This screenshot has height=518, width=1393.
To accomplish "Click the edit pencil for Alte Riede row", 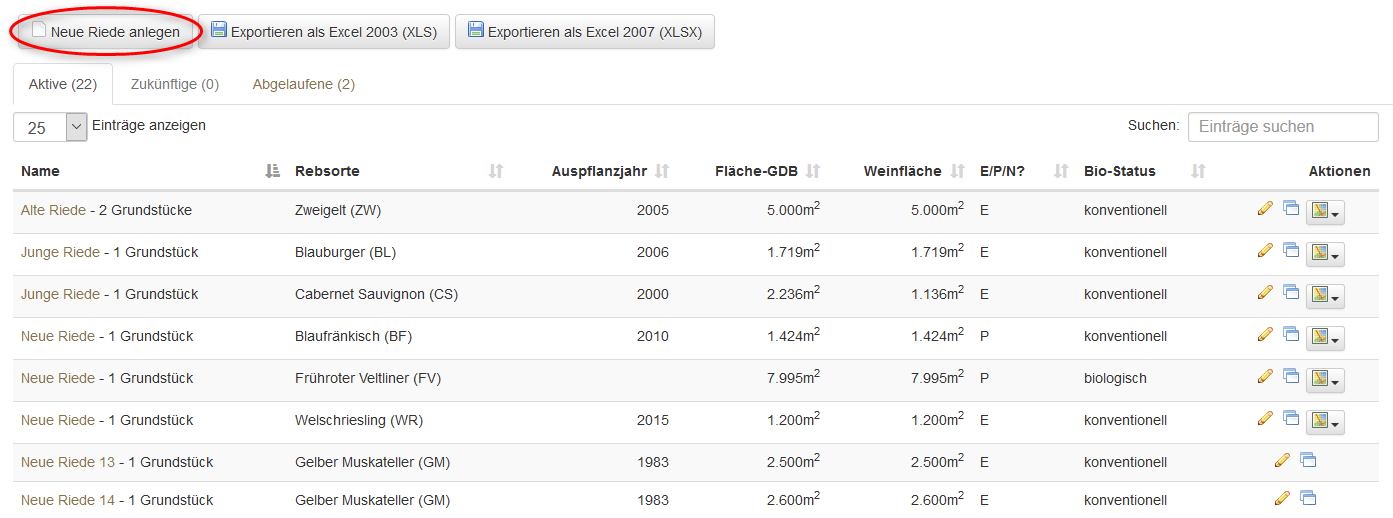I will 1265,209.
